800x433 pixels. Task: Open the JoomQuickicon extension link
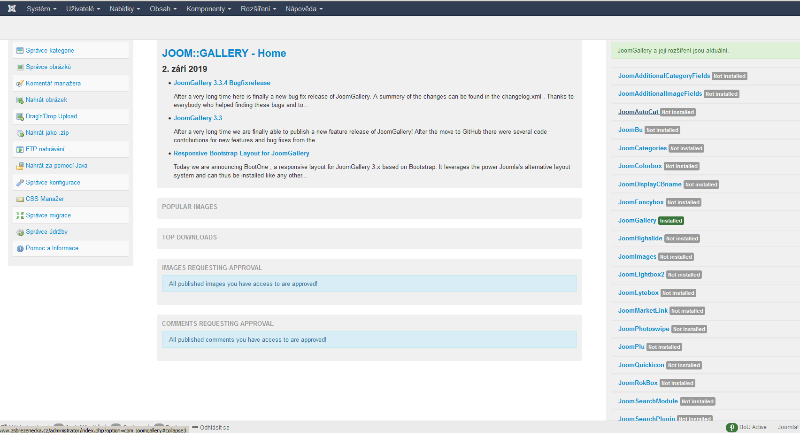pos(641,365)
